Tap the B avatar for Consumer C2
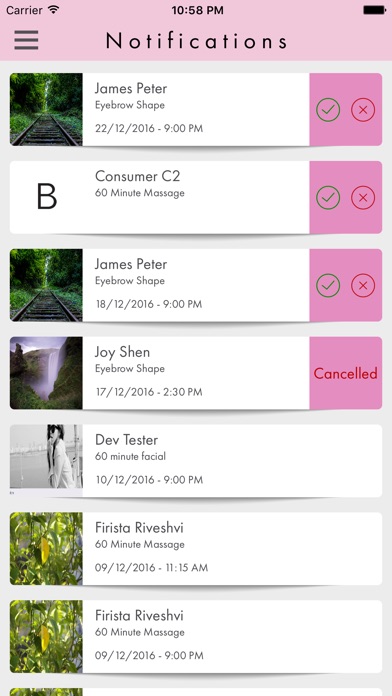Image resolution: width=392 pixels, height=696 pixels. [46, 197]
